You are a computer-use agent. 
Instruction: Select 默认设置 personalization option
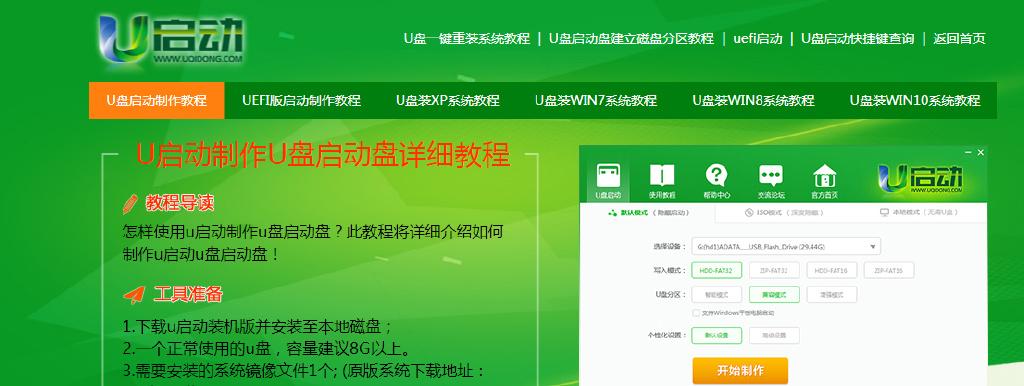point(716,336)
